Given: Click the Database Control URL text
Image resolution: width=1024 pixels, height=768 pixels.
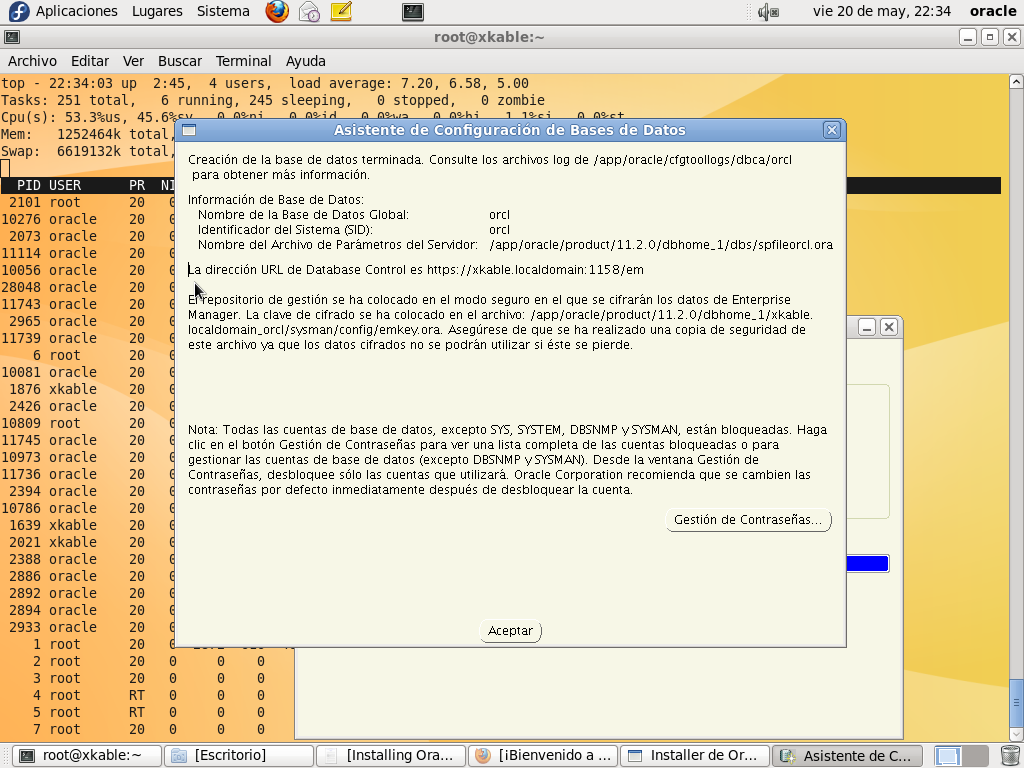Looking at the screenshot, I should pyautogui.click(x=416, y=270).
